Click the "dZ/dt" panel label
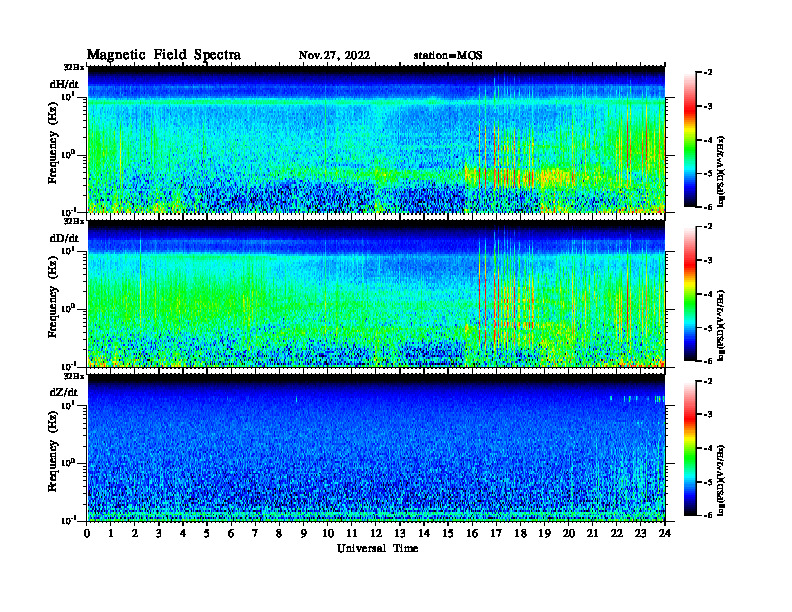The height and width of the screenshot is (612, 792). pos(64,392)
